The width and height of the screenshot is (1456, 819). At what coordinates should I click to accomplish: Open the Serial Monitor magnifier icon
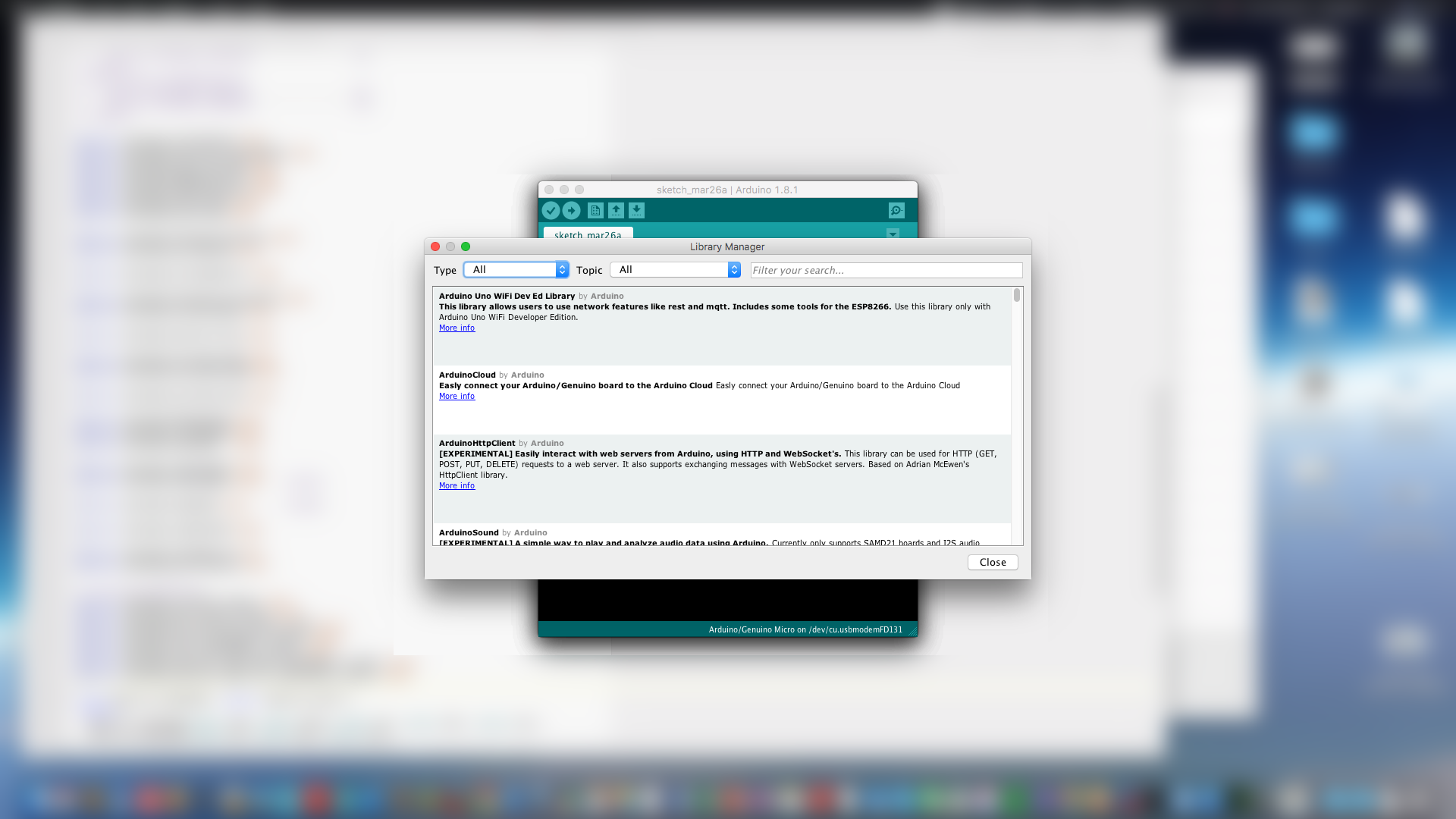[x=896, y=210]
